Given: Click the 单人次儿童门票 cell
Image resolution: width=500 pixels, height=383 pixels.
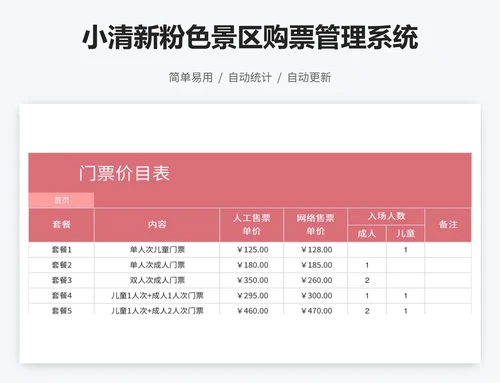Looking at the screenshot, I should coord(157,250).
